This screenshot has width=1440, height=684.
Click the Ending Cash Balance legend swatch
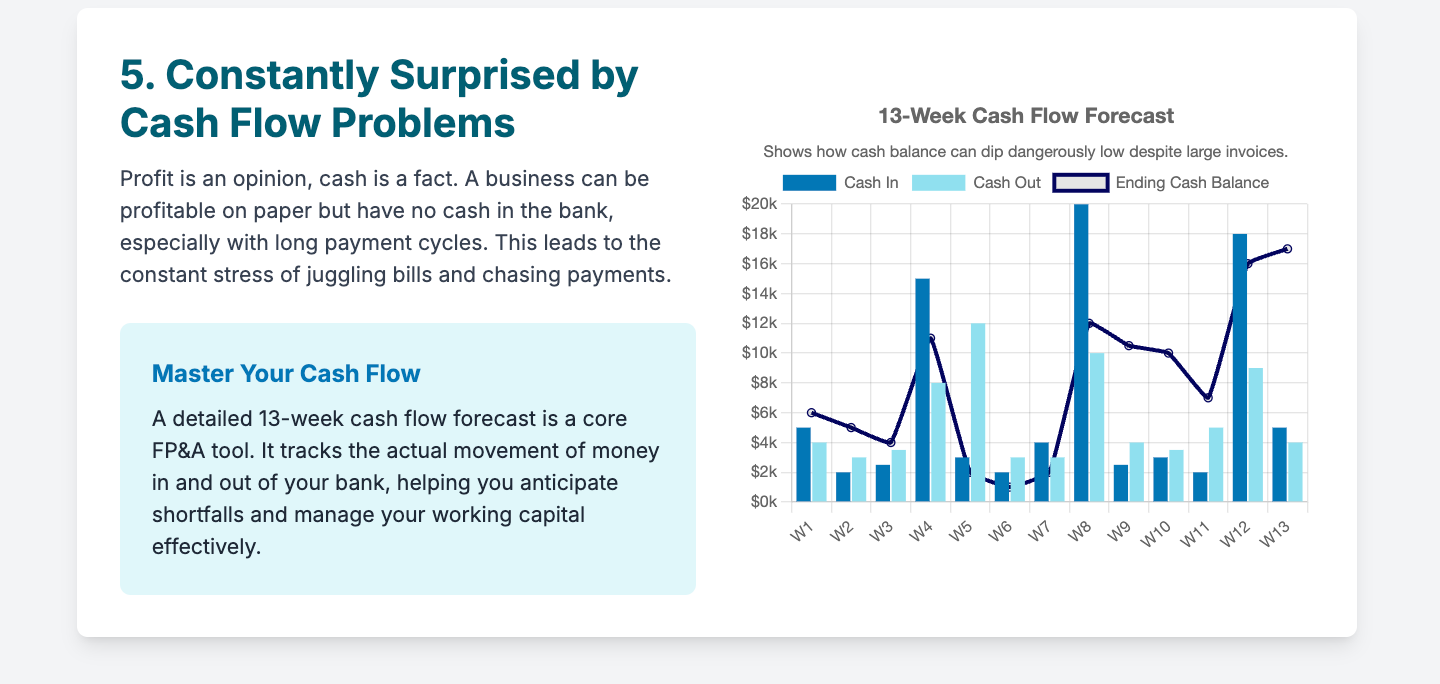pyautogui.click(x=1081, y=183)
